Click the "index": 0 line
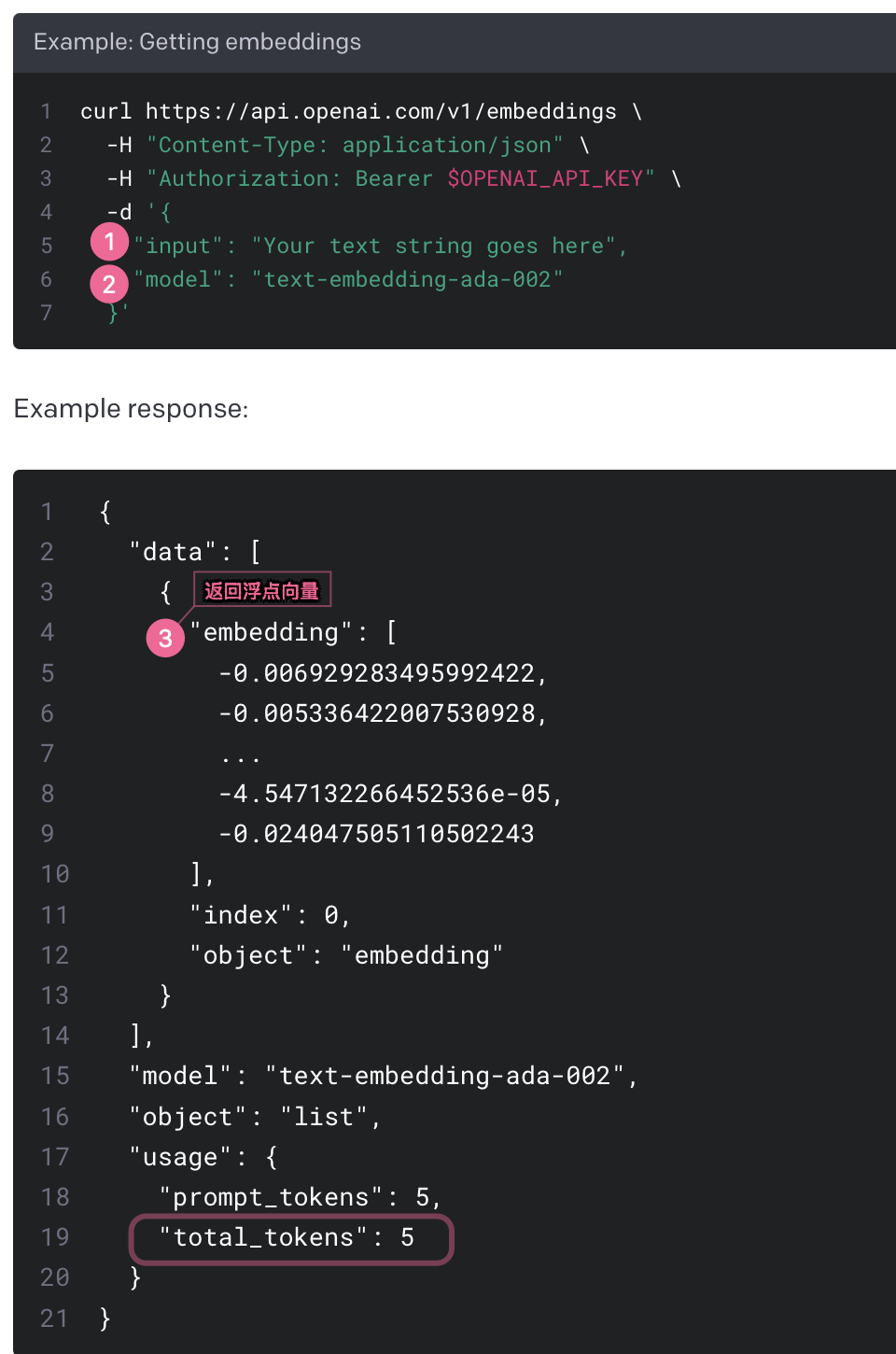Image resolution: width=896 pixels, height=1354 pixels. point(271,915)
